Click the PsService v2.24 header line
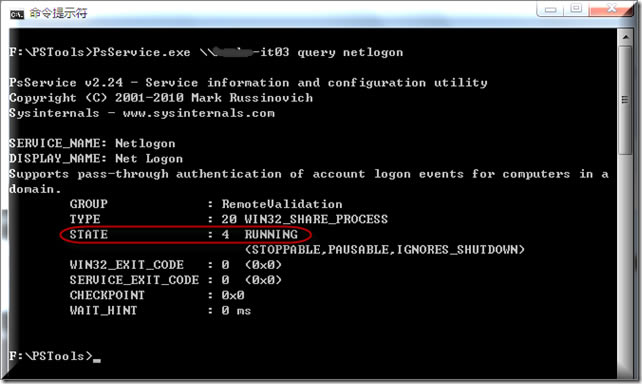The width and height of the screenshot is (642, 384). tap(248, 83)
